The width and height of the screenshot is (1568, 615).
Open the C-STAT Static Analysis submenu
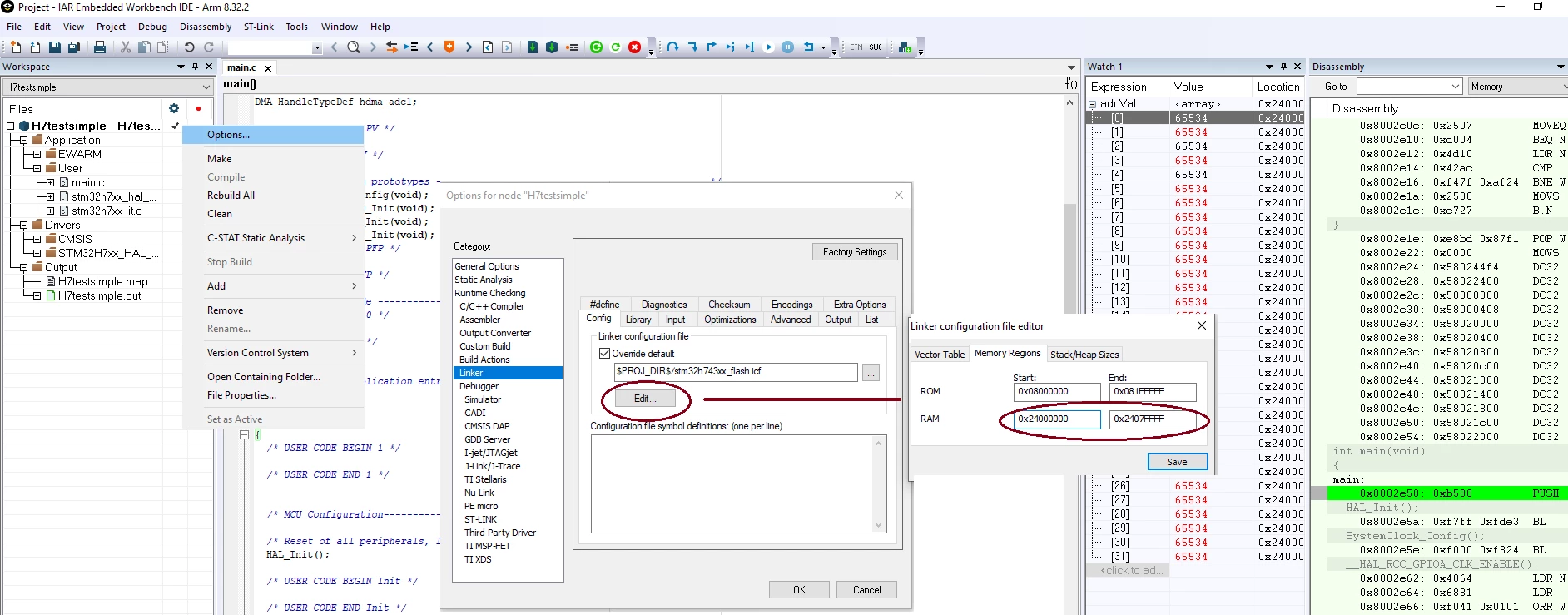pos(273,238)
